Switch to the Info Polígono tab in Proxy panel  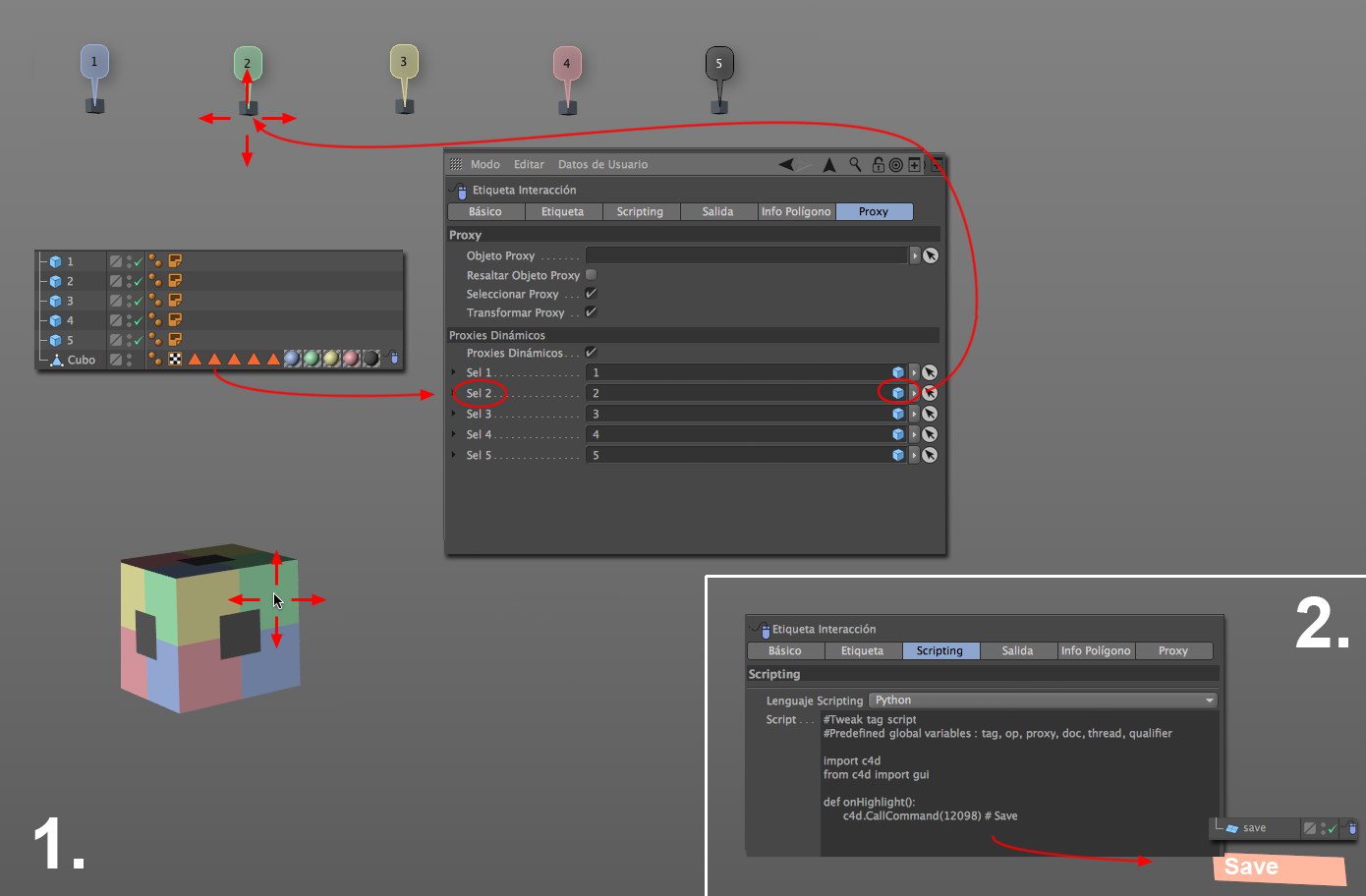click(796, 212)
